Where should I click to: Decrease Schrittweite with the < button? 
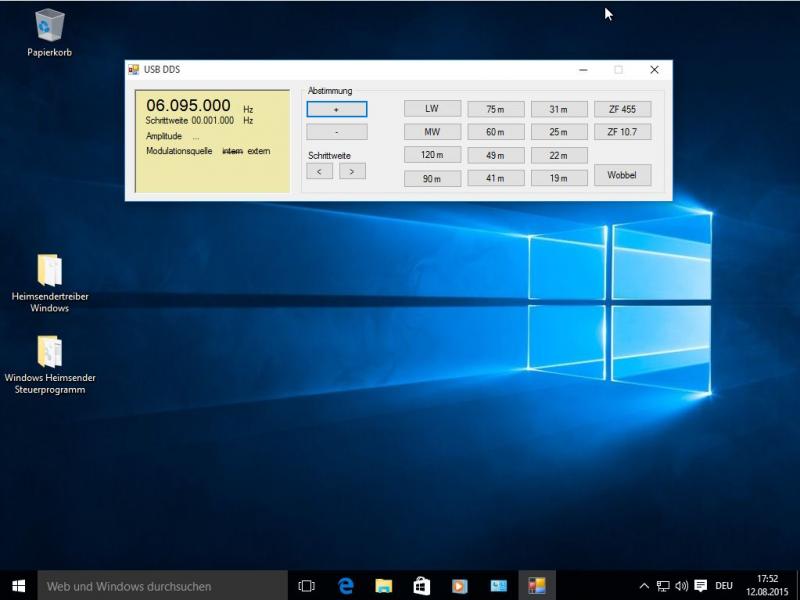pos(319,171)
